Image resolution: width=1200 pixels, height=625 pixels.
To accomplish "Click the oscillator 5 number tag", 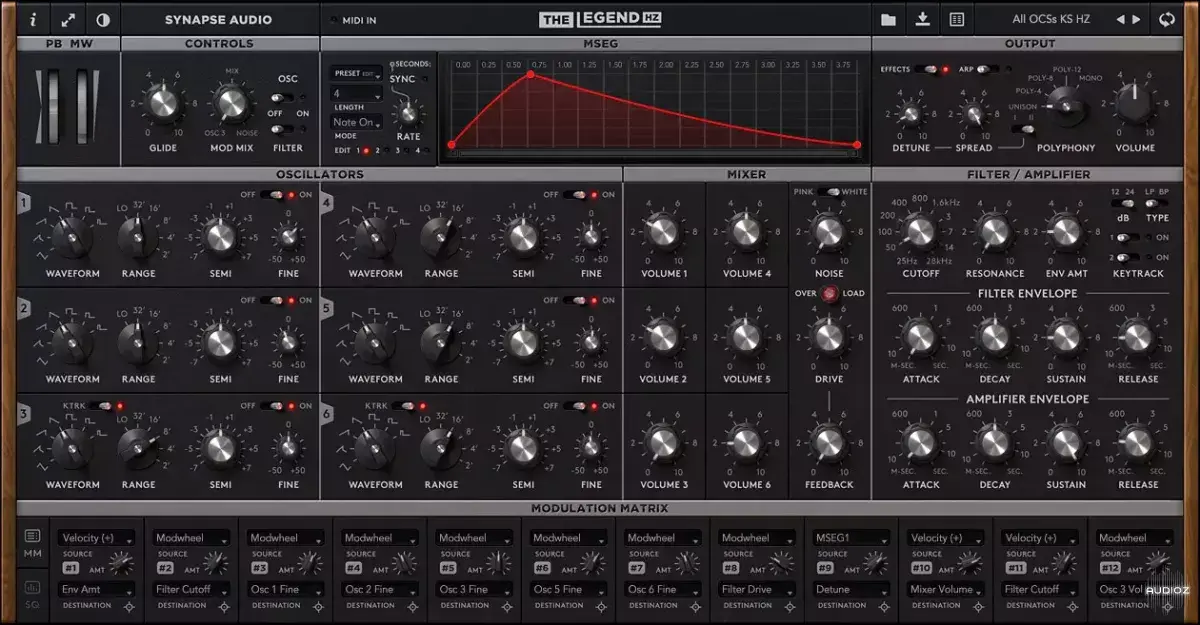I will tap(327, 310).
